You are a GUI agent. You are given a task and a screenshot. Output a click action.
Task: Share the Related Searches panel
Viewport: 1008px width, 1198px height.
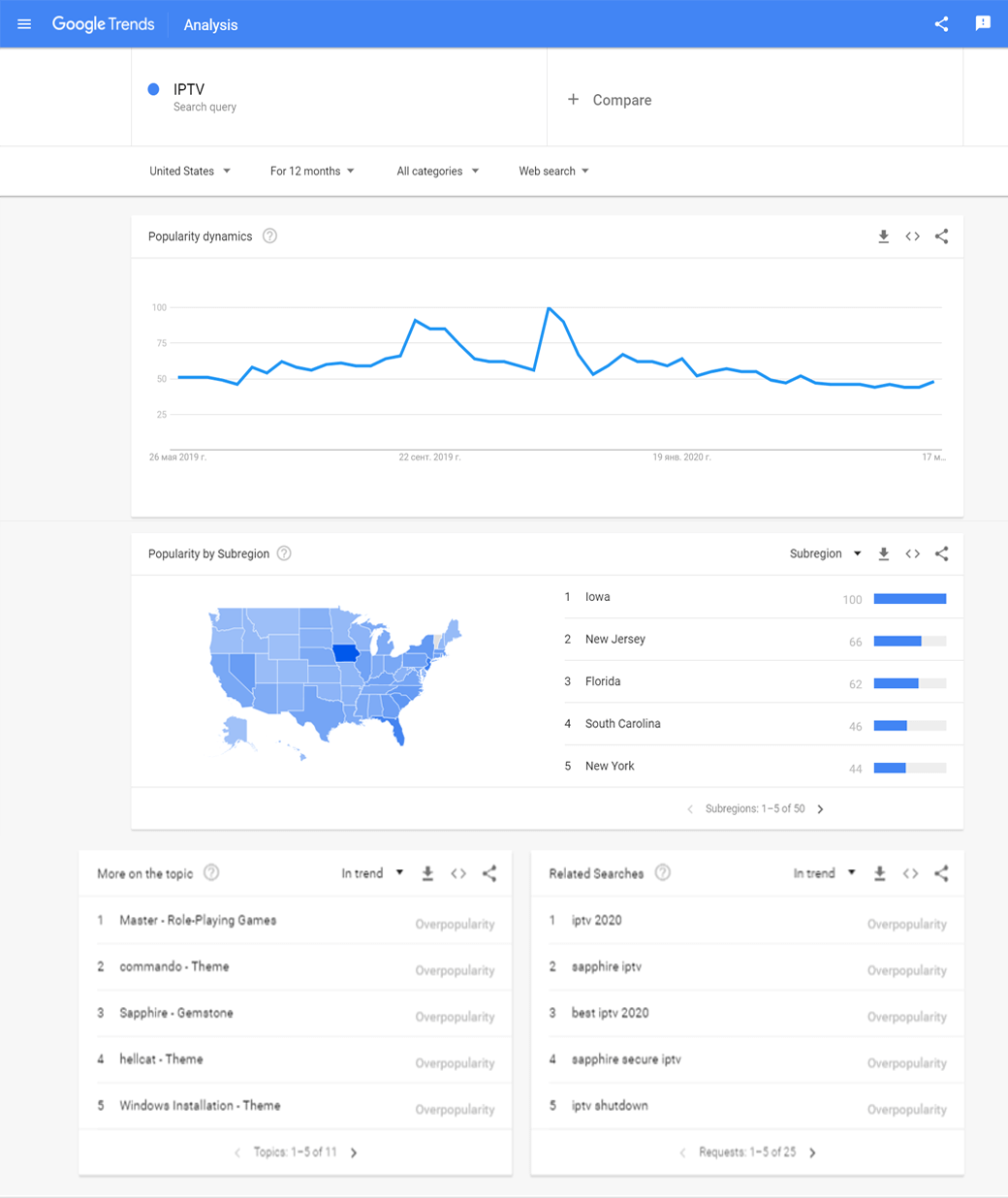[x=941, y=873]
